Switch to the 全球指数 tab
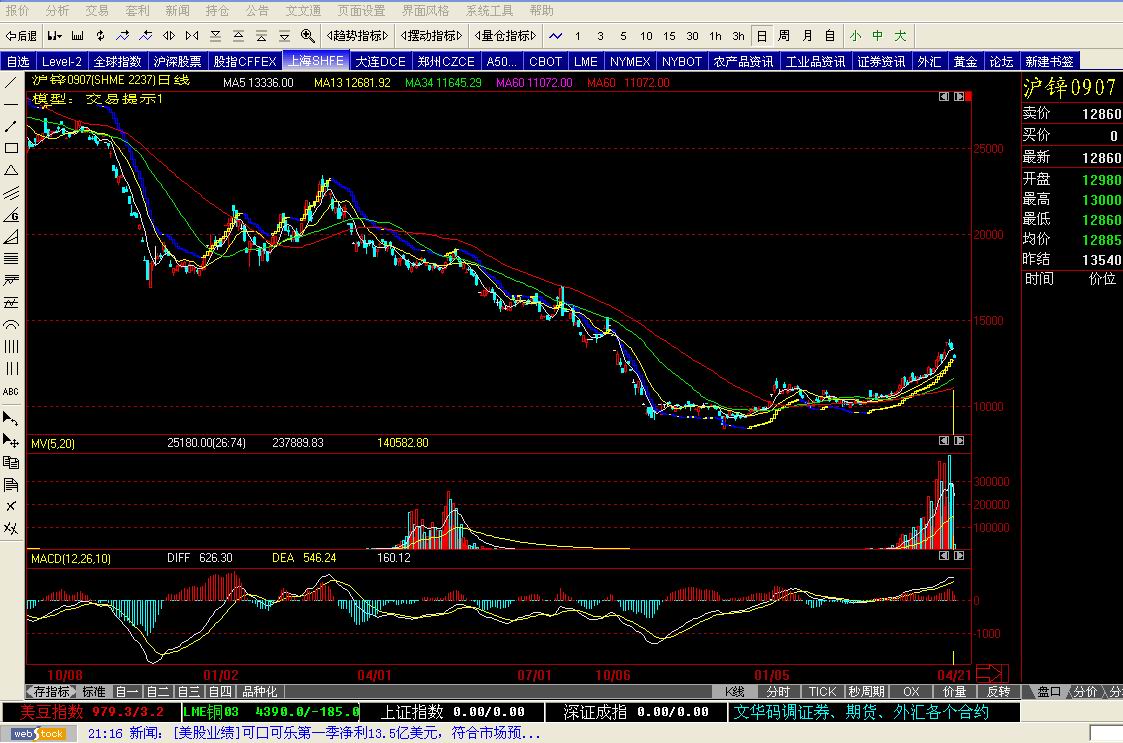The height and width of the screenshot is (743, 1123). [118, 62]
